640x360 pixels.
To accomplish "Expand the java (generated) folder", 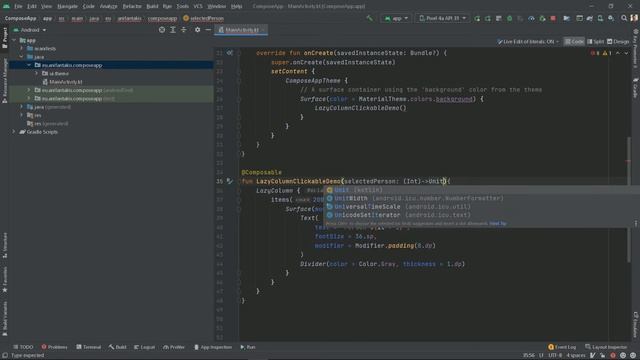I will click(22, 107).
